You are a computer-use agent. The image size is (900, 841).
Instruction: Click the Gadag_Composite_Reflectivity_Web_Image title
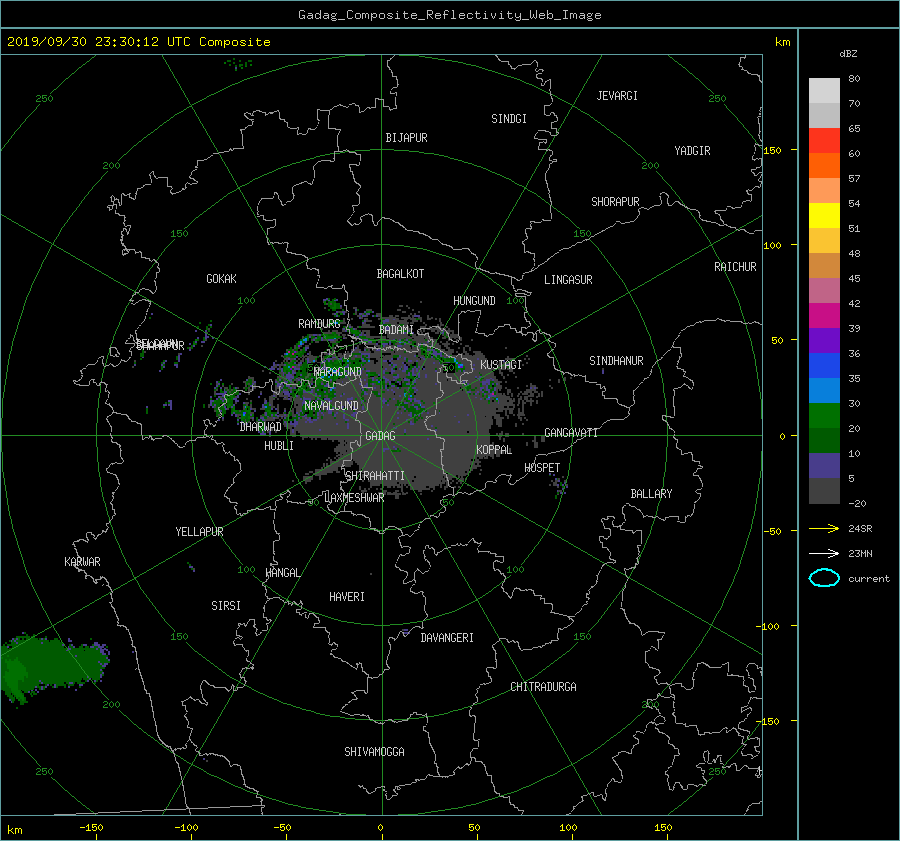(x=449, y=15)
